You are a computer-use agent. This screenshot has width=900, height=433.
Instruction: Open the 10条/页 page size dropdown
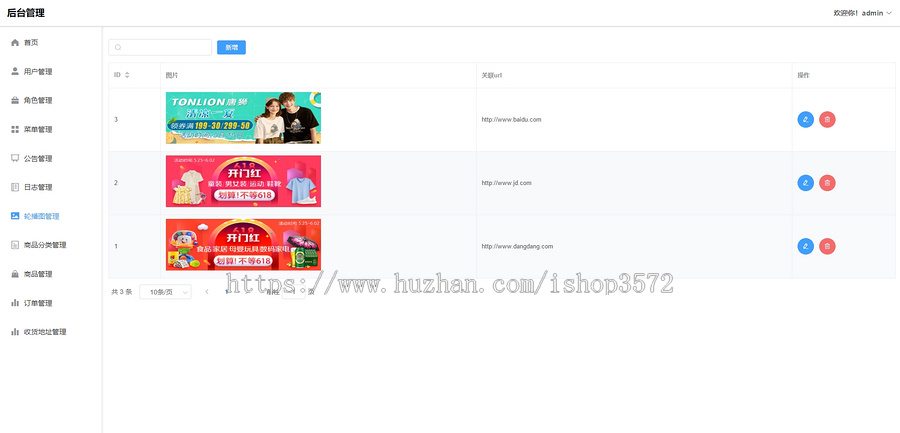click(165, 292)
